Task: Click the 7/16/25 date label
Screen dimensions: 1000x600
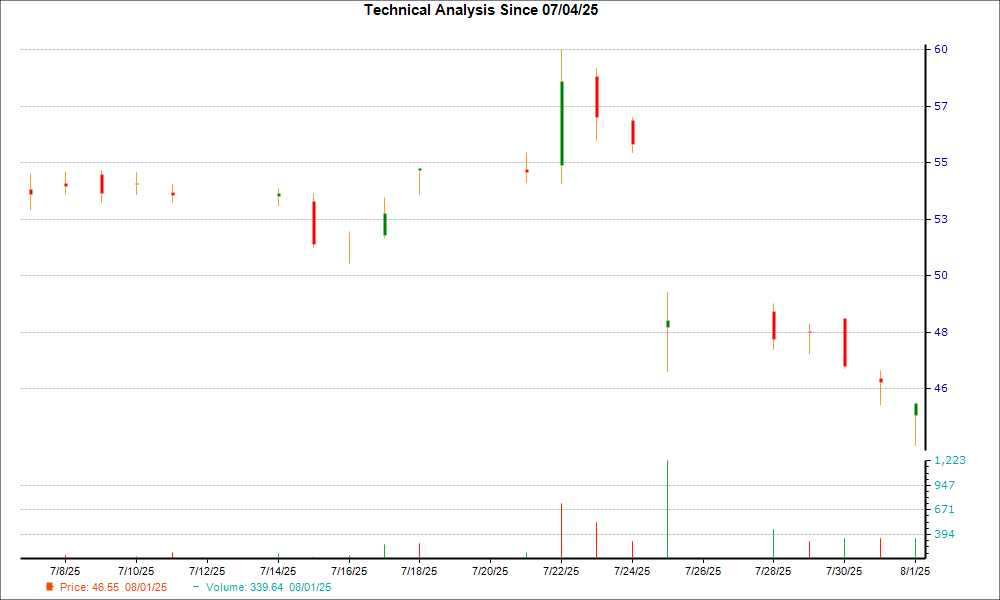Action: (x=349, y=571)
